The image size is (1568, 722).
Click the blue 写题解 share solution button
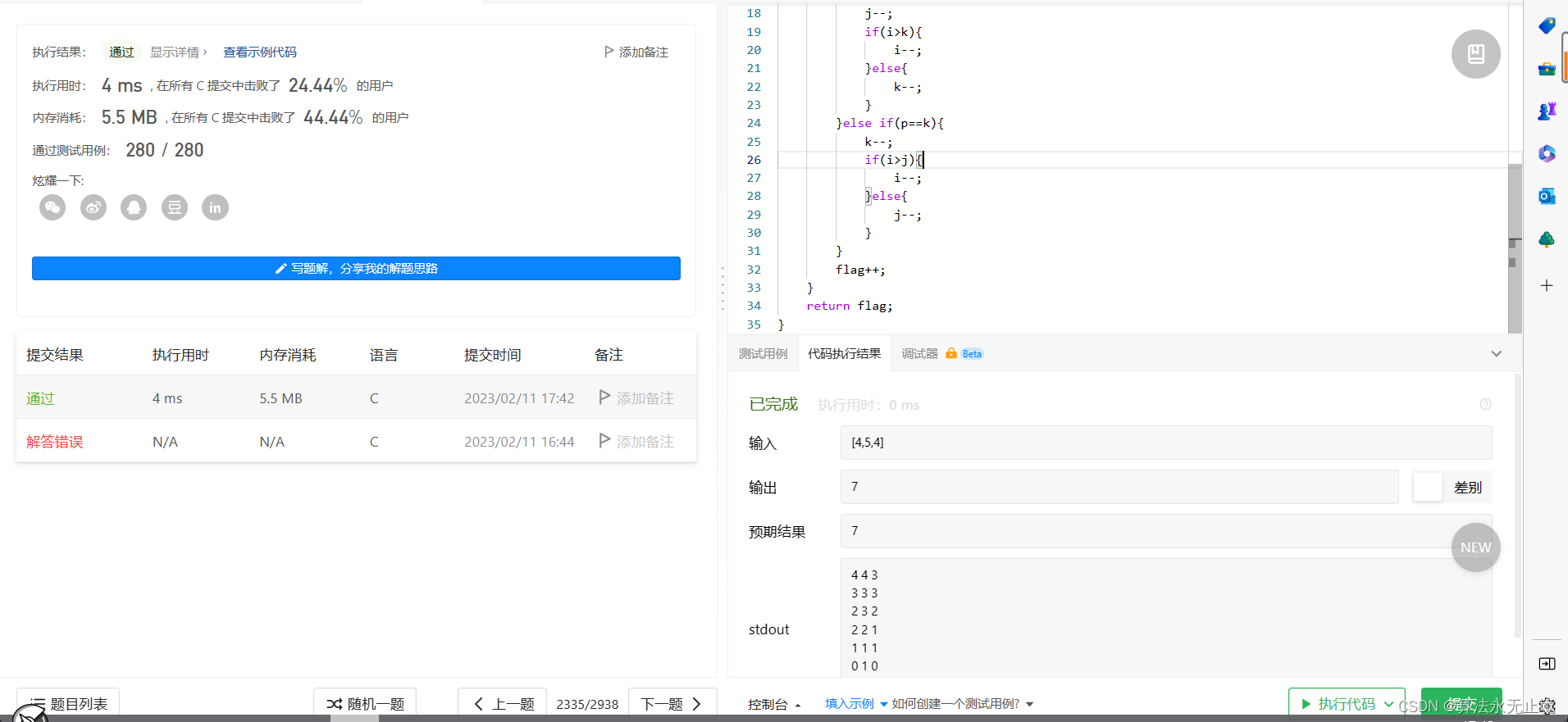coord(356,269)
